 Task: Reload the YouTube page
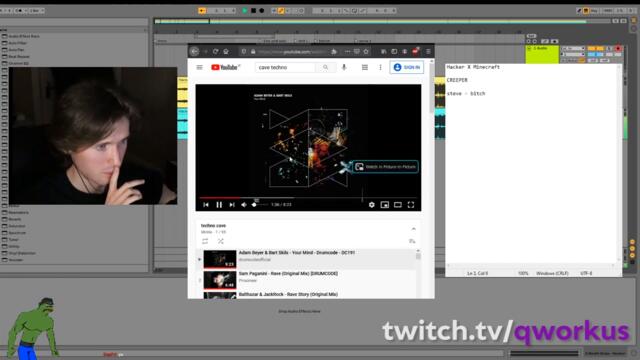[216, 51]
